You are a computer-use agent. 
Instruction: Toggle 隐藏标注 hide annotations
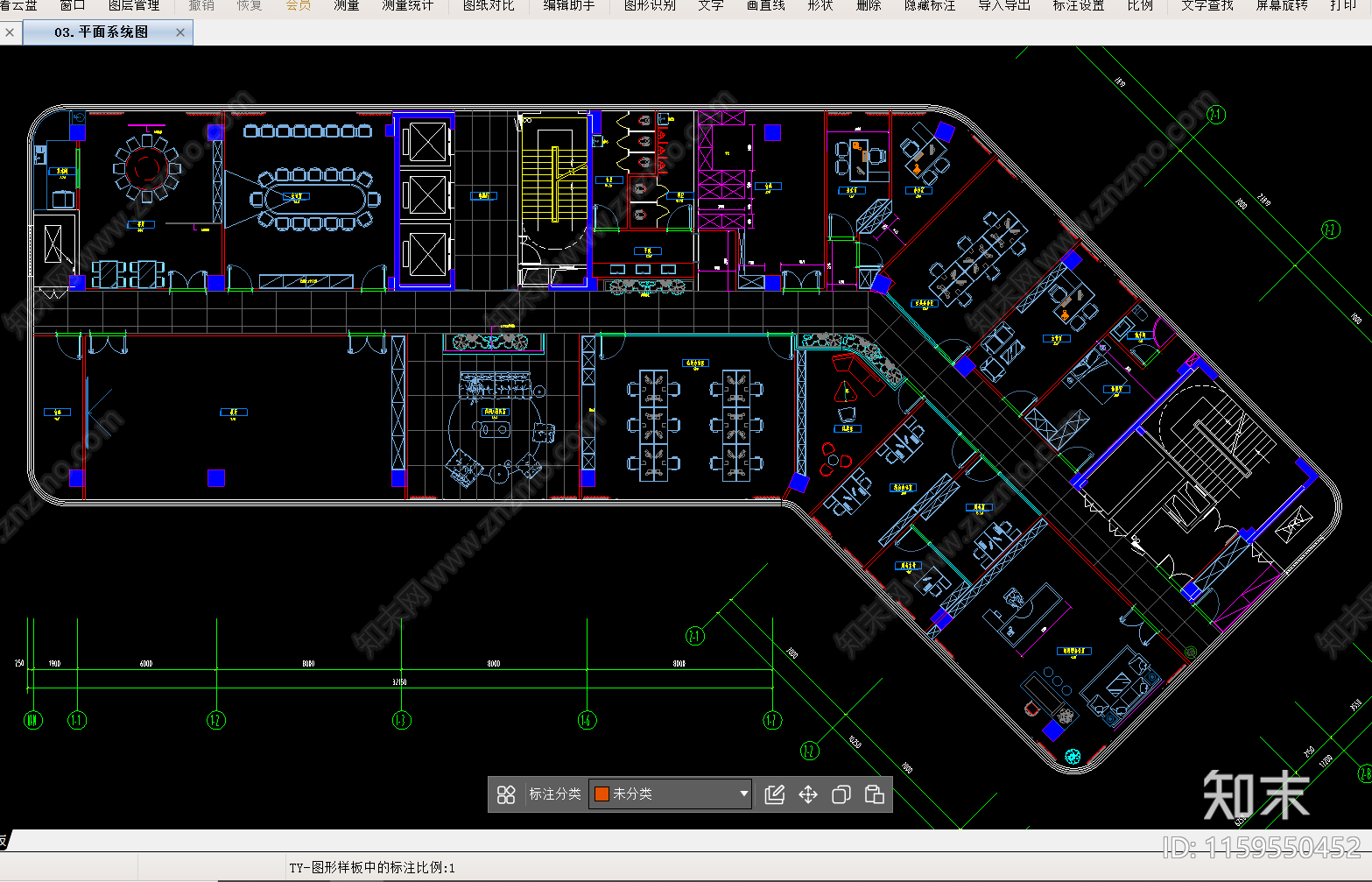click(x=930, y=5)
